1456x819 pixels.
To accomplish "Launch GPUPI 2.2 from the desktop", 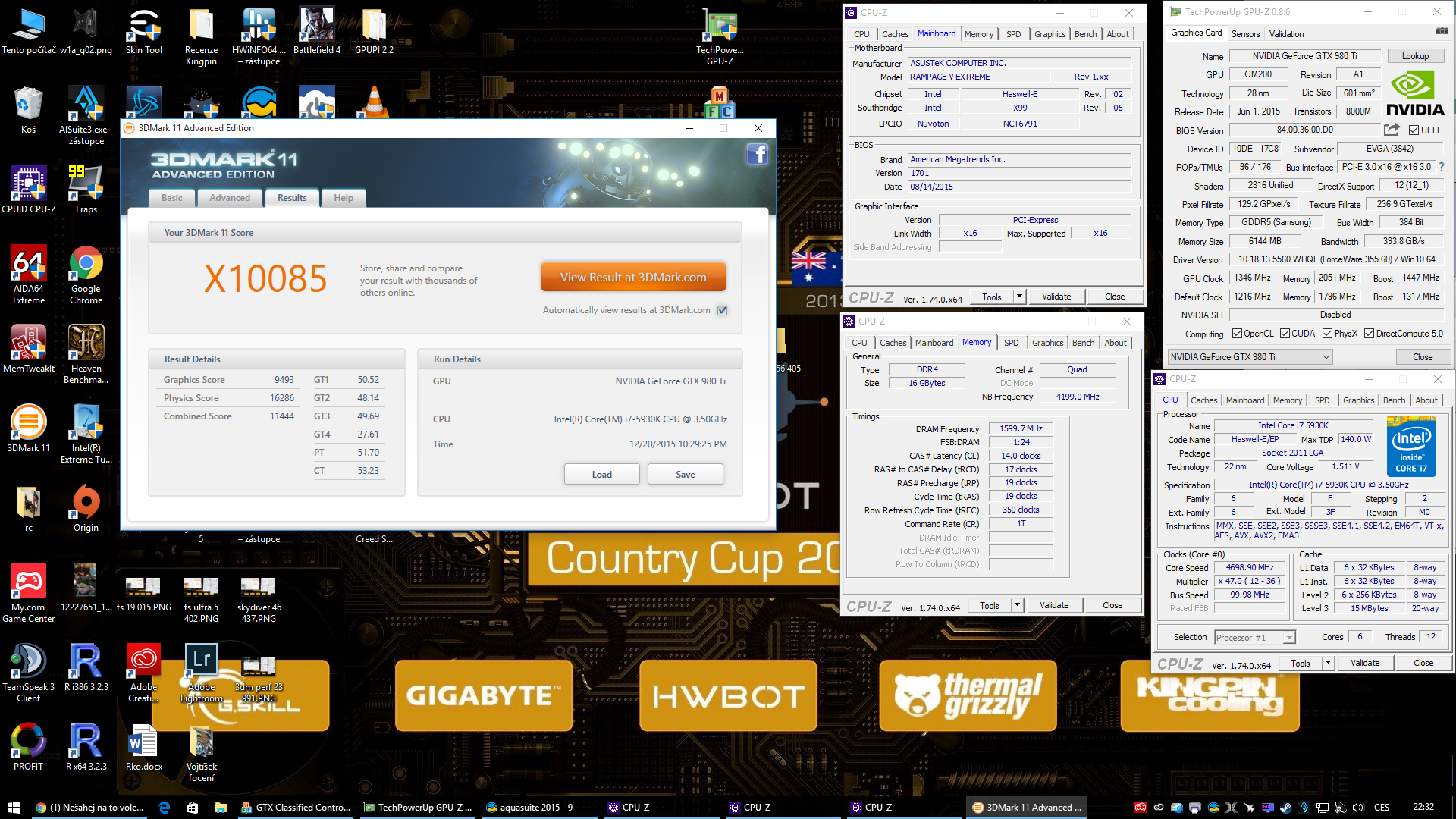I will point(374,32).
